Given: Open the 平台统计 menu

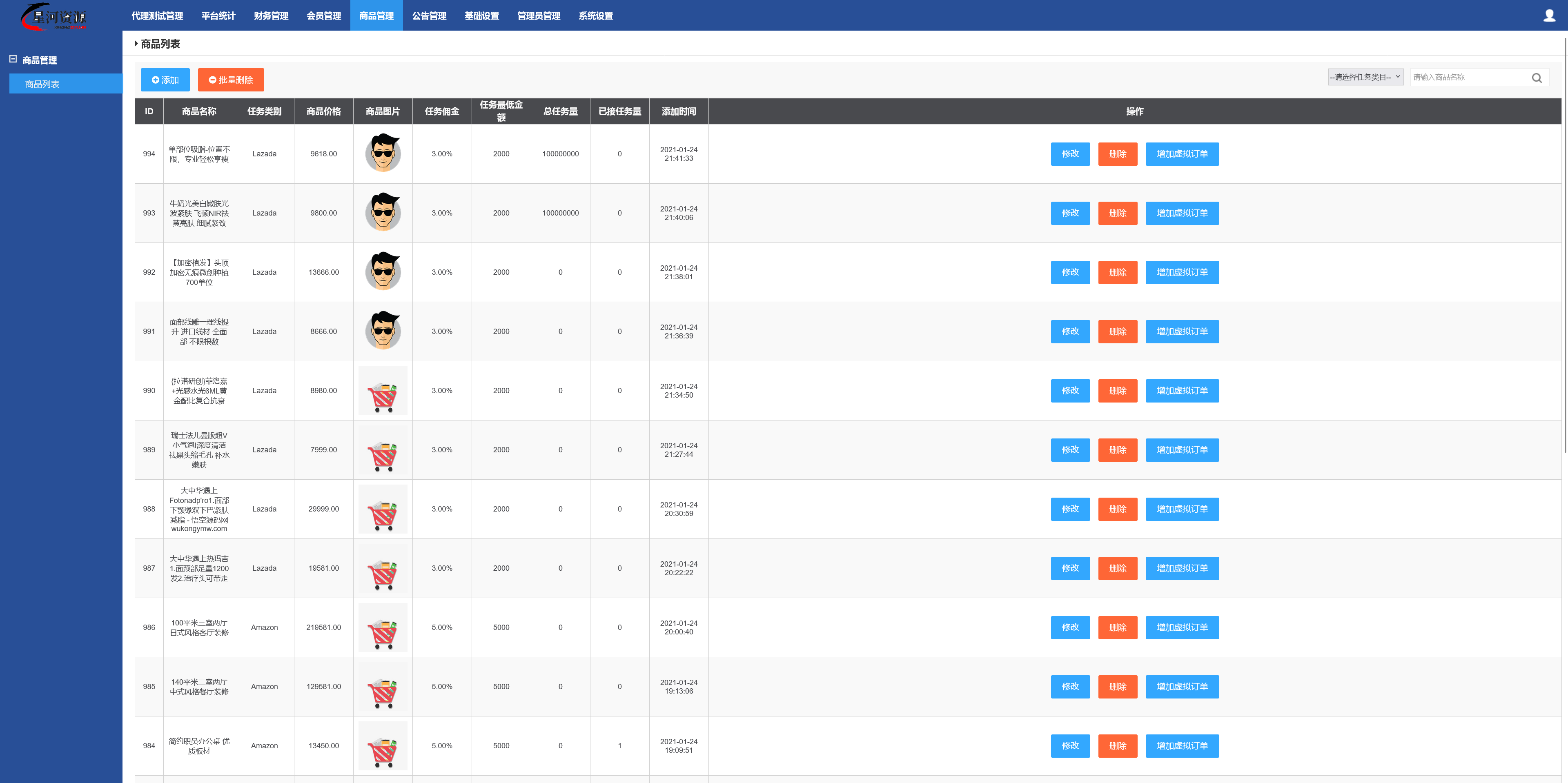Looking at the screenshot, I should click(x=218, y=15).
